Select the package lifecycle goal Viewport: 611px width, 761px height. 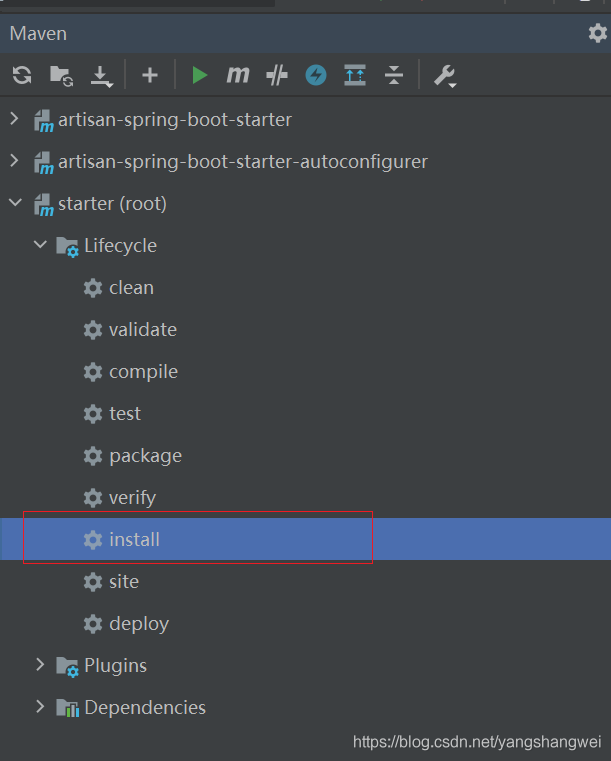(x=145, y=456)
